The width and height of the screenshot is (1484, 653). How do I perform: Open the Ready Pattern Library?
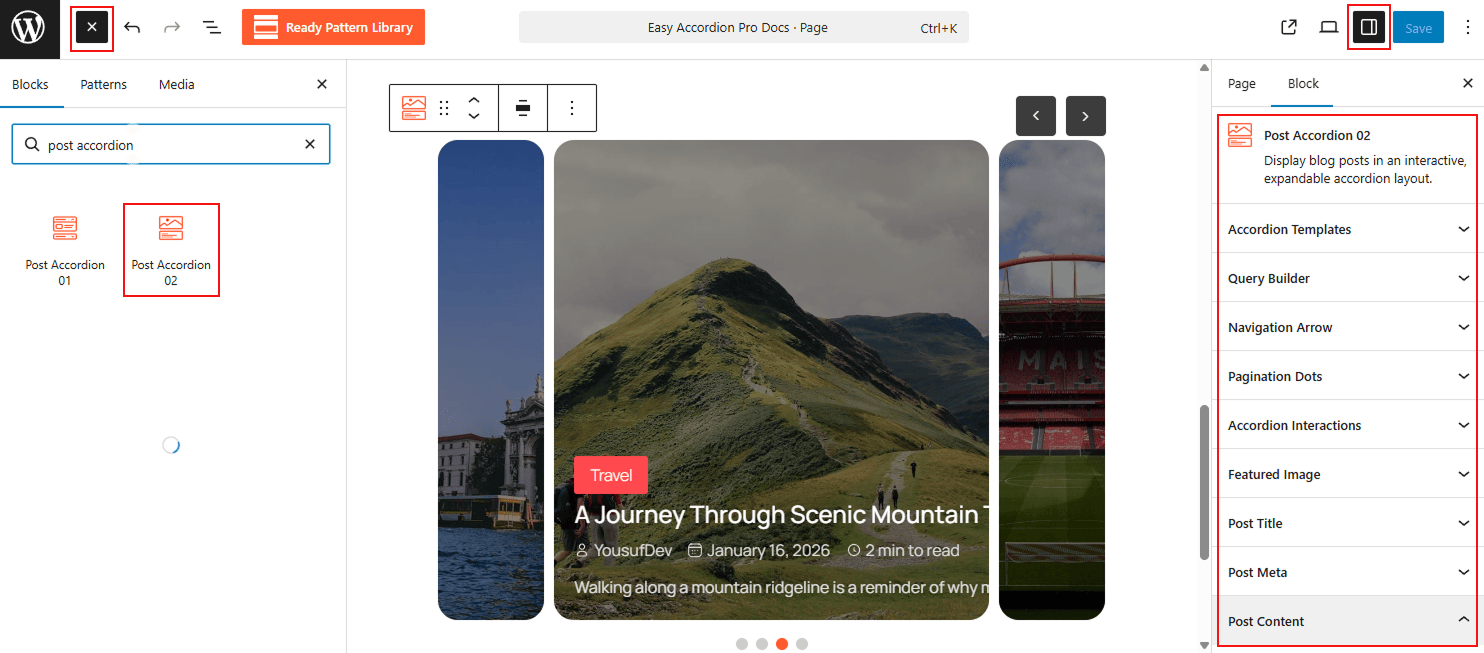tap(333, 28)
